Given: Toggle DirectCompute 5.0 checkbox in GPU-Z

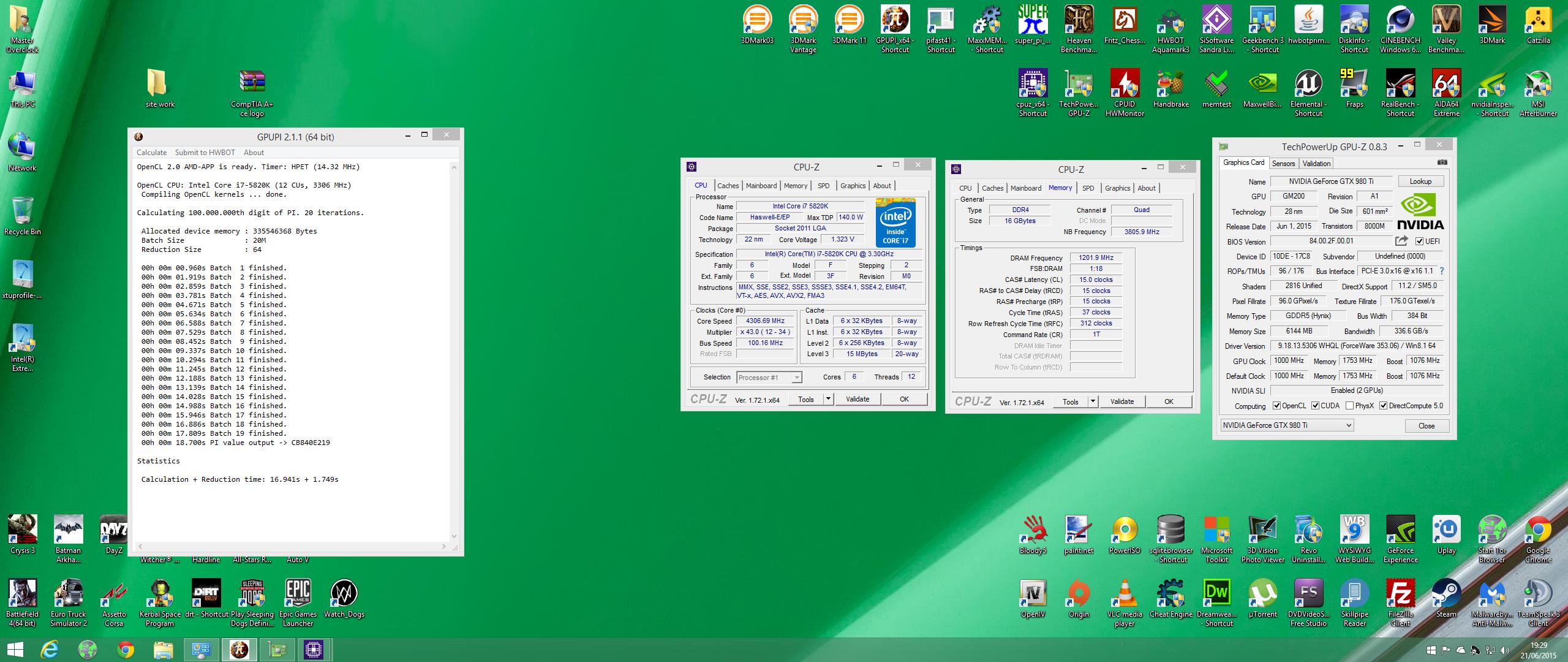Looking at the screenshot, I should coord(1383,406).
